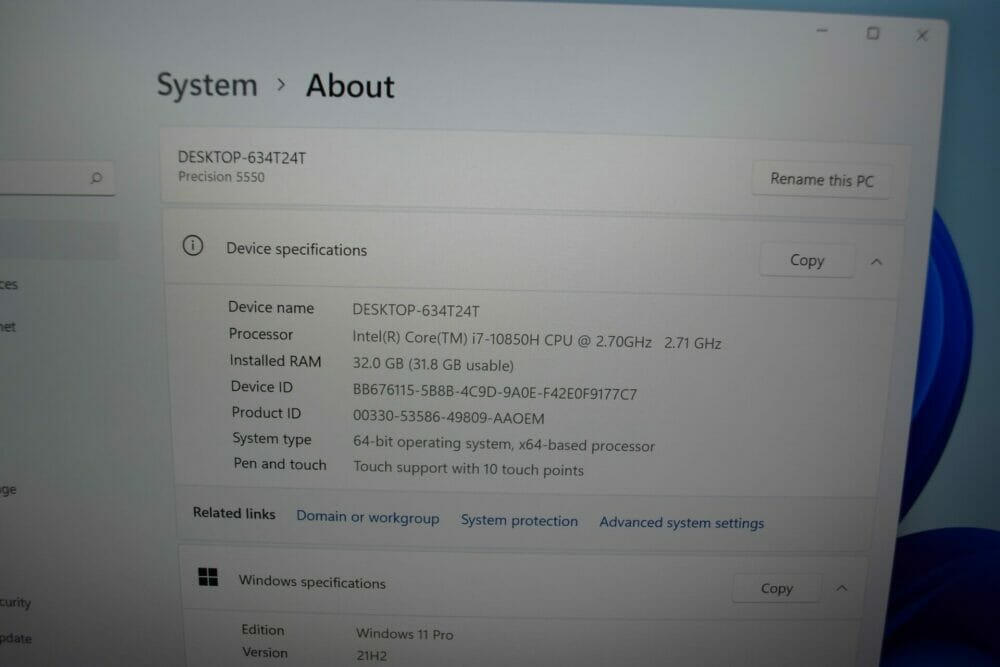The image size is (1000, 667).
Task: Click the Installed RAM label
Action: click(x=276, y=361)
